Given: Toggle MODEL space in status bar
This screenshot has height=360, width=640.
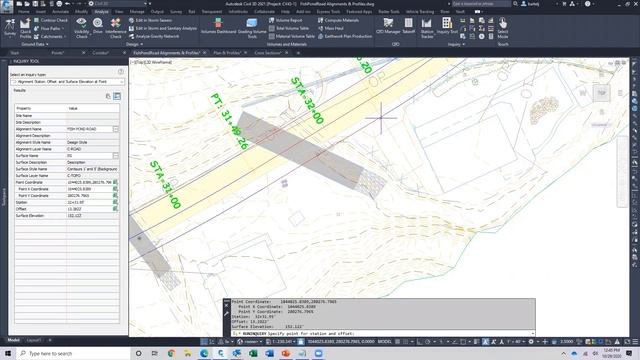Looking at the screenshot, I should [384, 342].
